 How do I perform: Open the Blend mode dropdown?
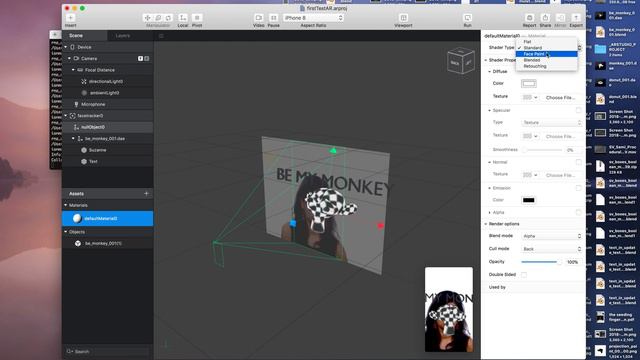pos(551,236)
